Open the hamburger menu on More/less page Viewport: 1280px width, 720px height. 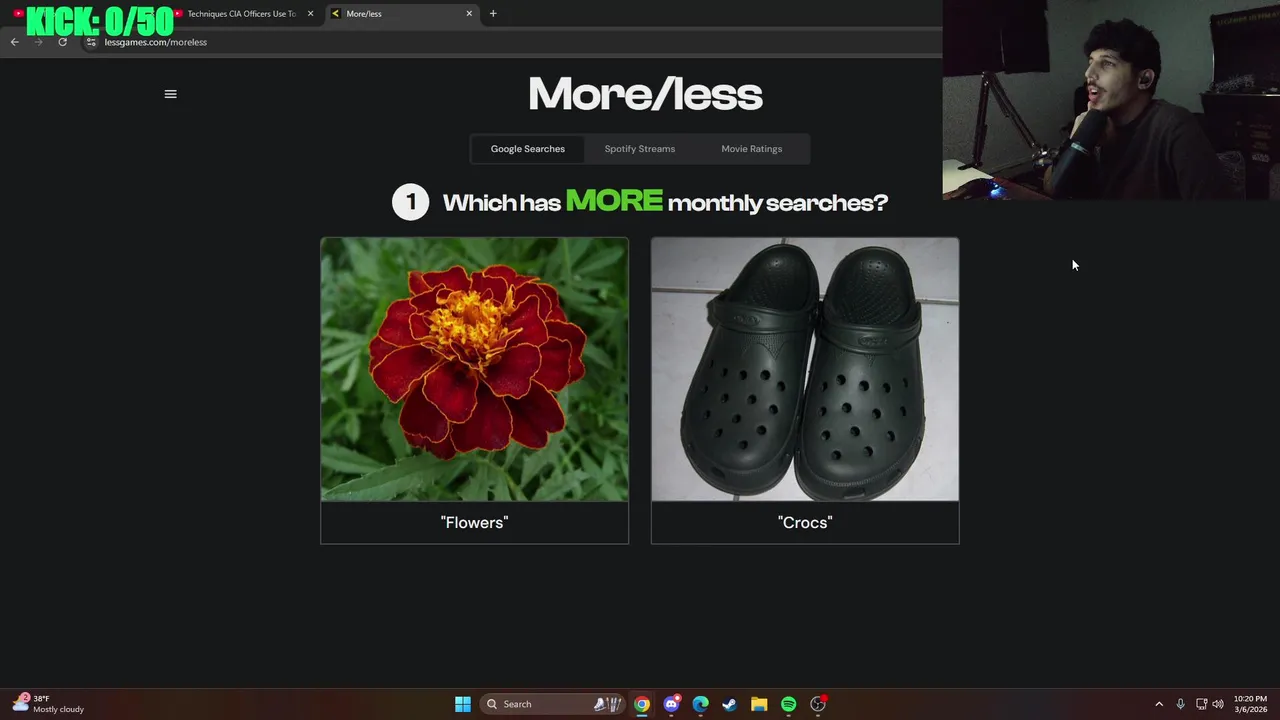point(170,94)
